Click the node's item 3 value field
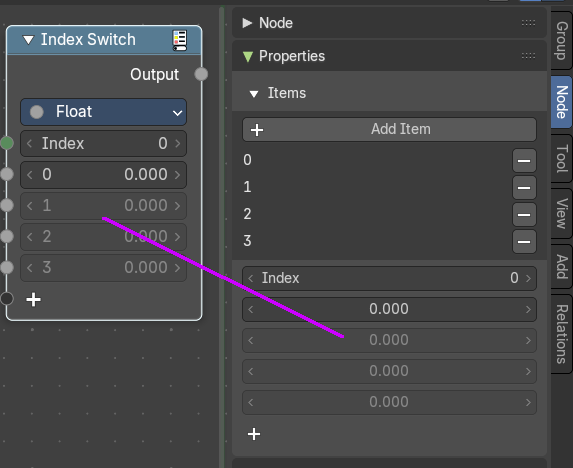The image size is (573, 468). (x=103, y=268)
